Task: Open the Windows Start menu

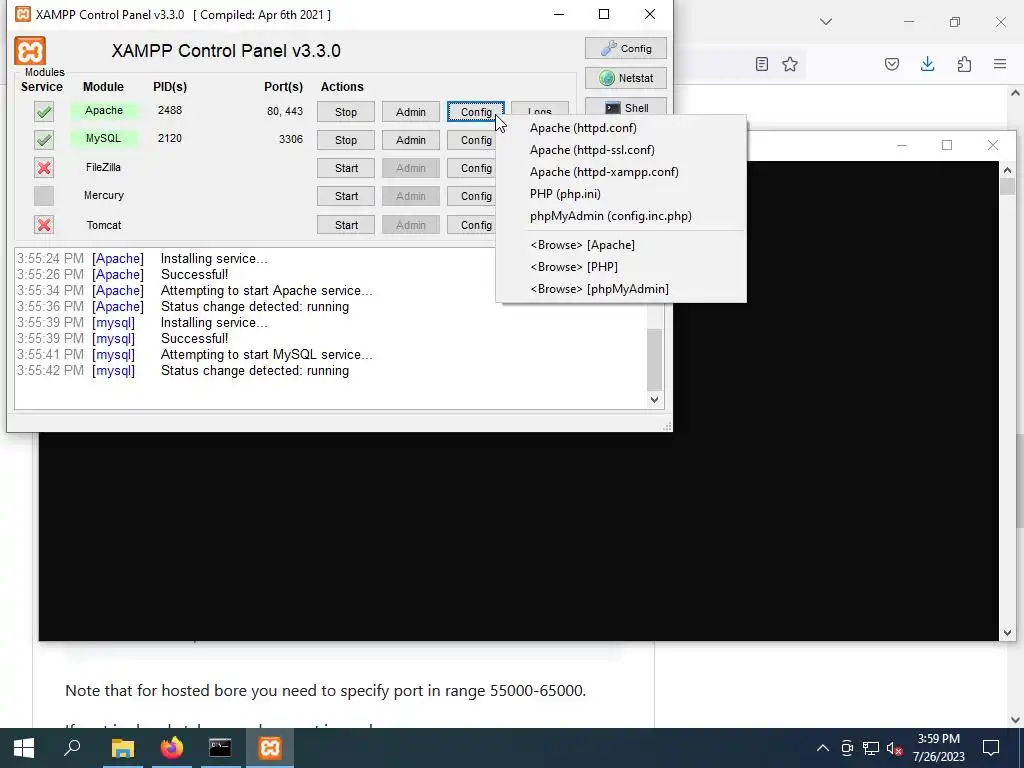Action: coord(24,748)
